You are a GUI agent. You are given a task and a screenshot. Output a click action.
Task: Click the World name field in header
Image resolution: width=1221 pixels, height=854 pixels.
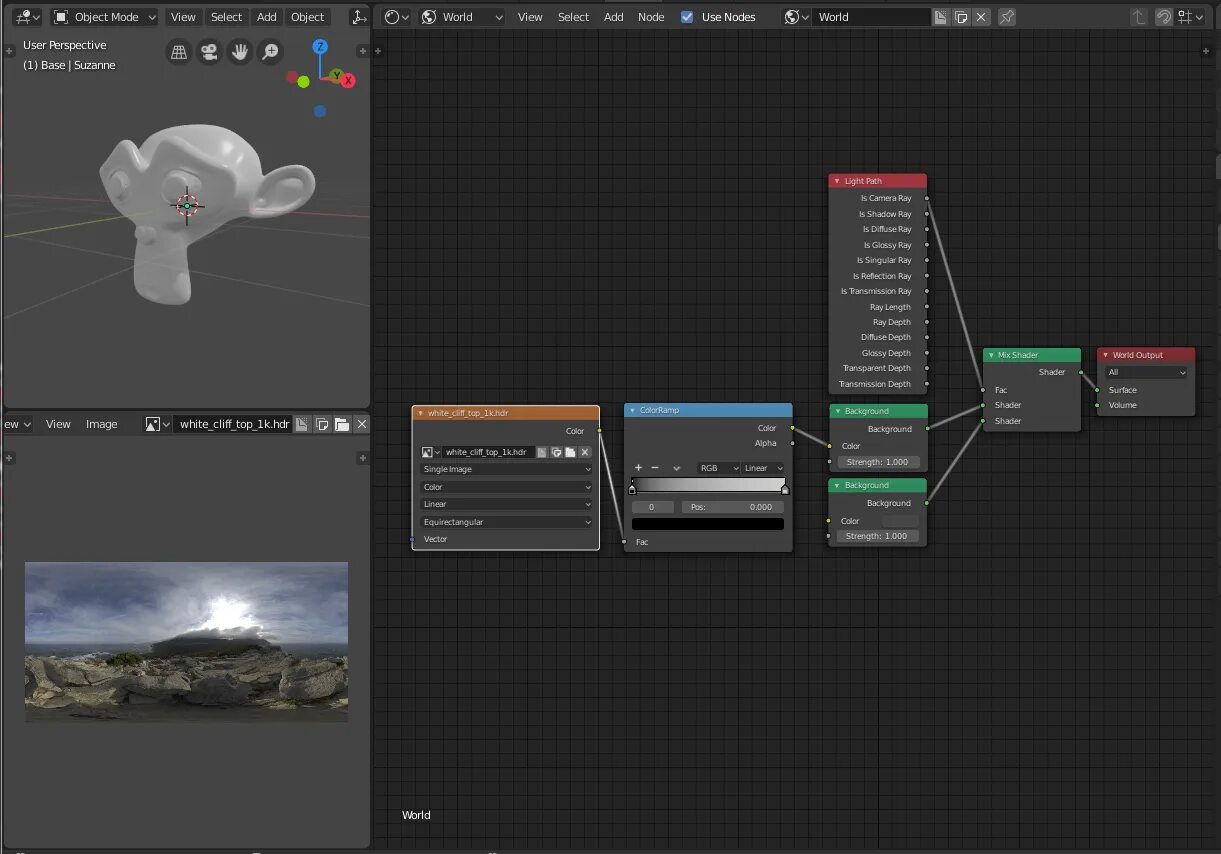[x=872, y=17]
